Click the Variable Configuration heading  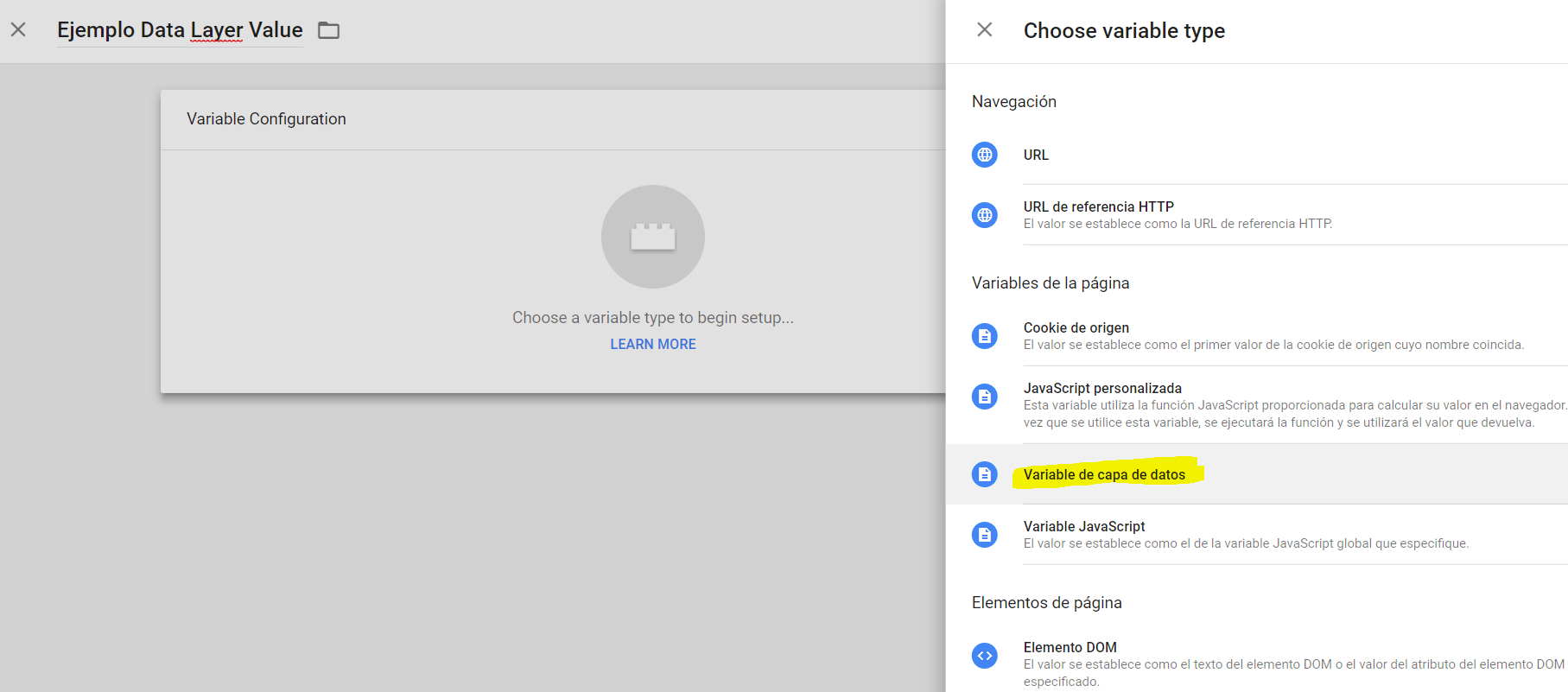pos(266,119)
